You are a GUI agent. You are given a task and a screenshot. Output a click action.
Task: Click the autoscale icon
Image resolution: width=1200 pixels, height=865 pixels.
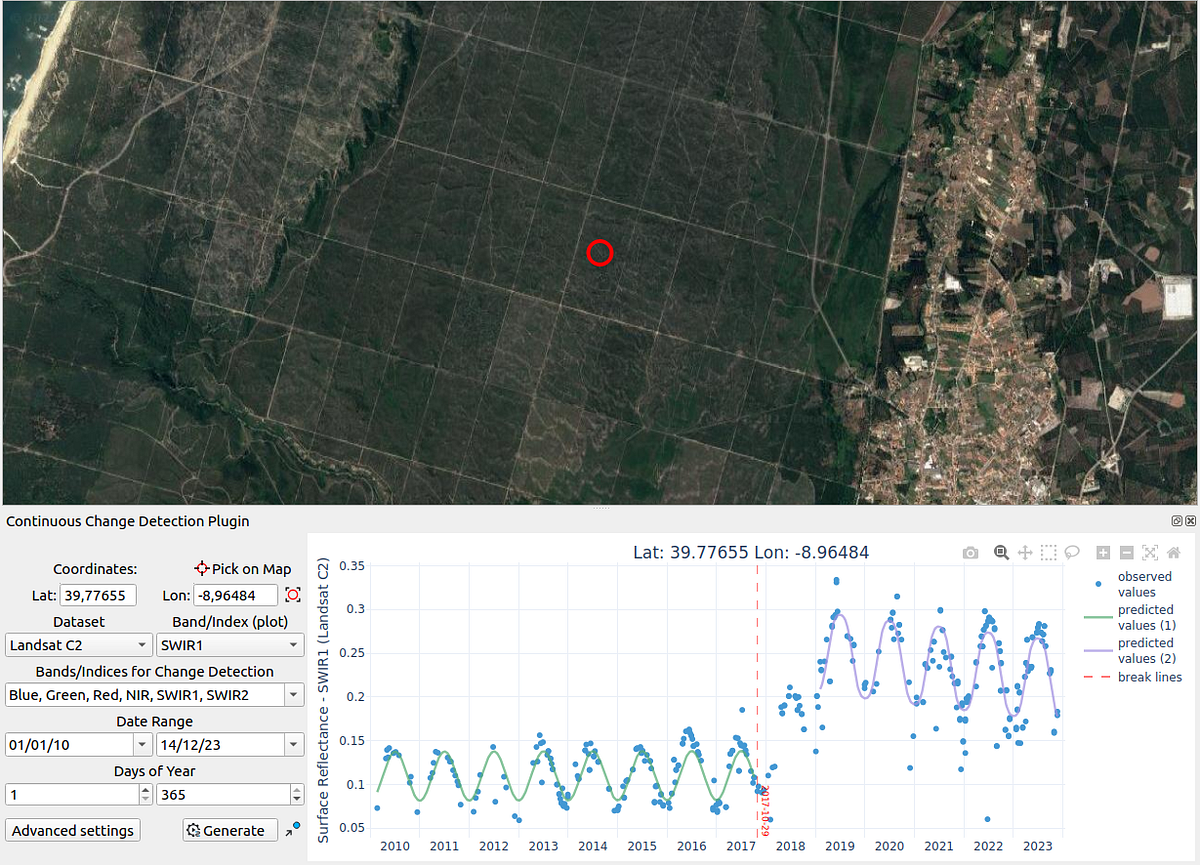click(1150, 552)
